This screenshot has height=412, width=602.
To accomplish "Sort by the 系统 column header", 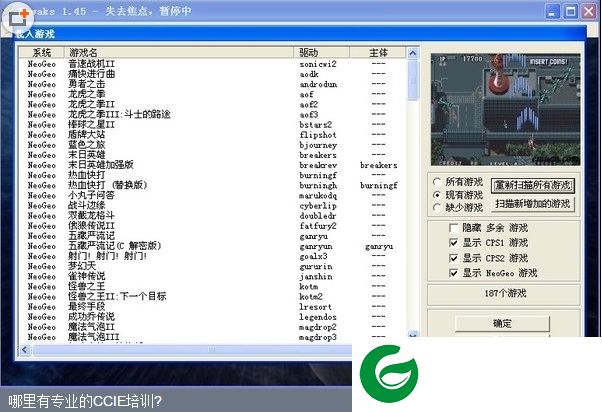I will pos(41,53).
